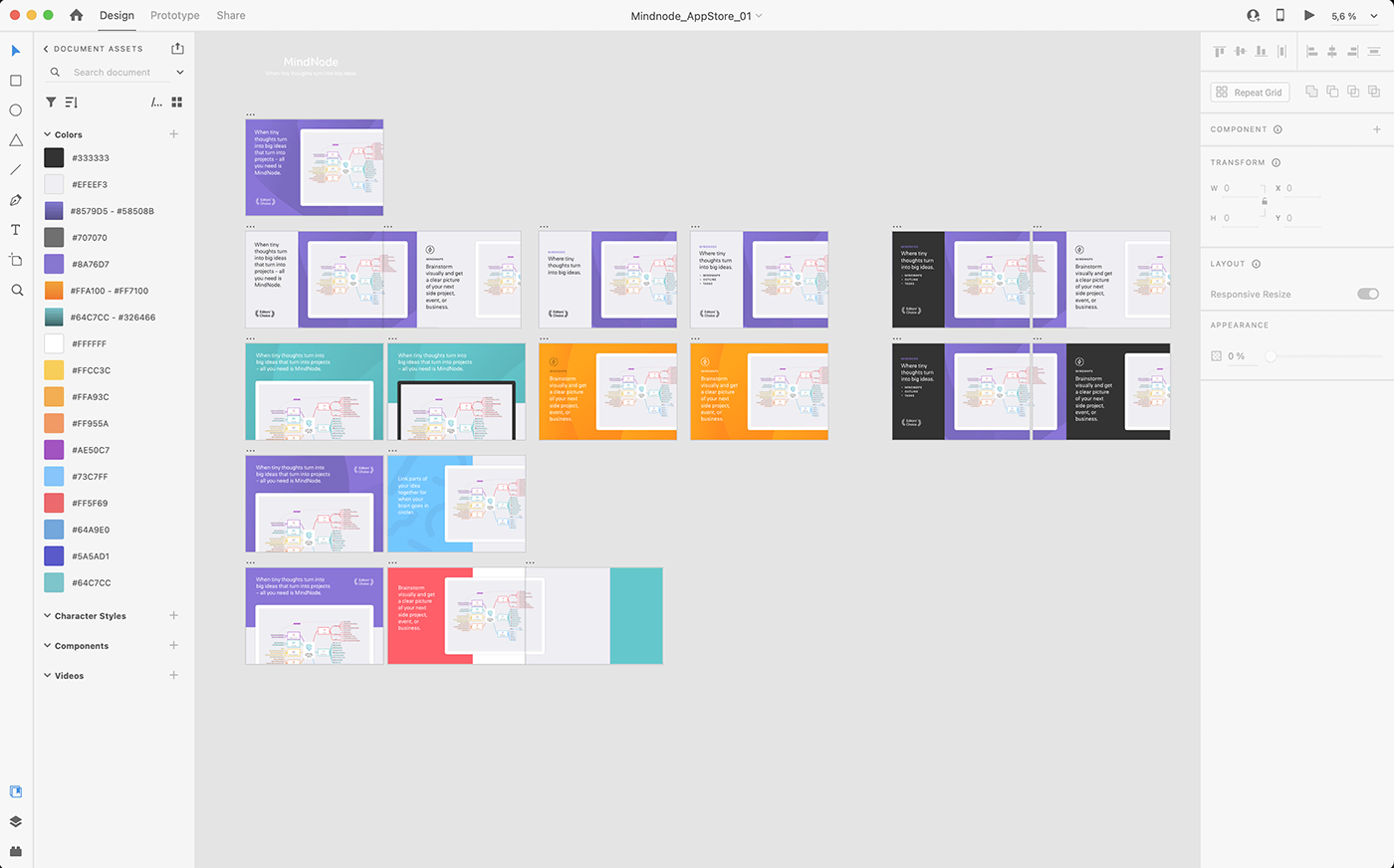Add a Character Style with plus button
The image size is (1394, 868).
[x=174, y=616]
